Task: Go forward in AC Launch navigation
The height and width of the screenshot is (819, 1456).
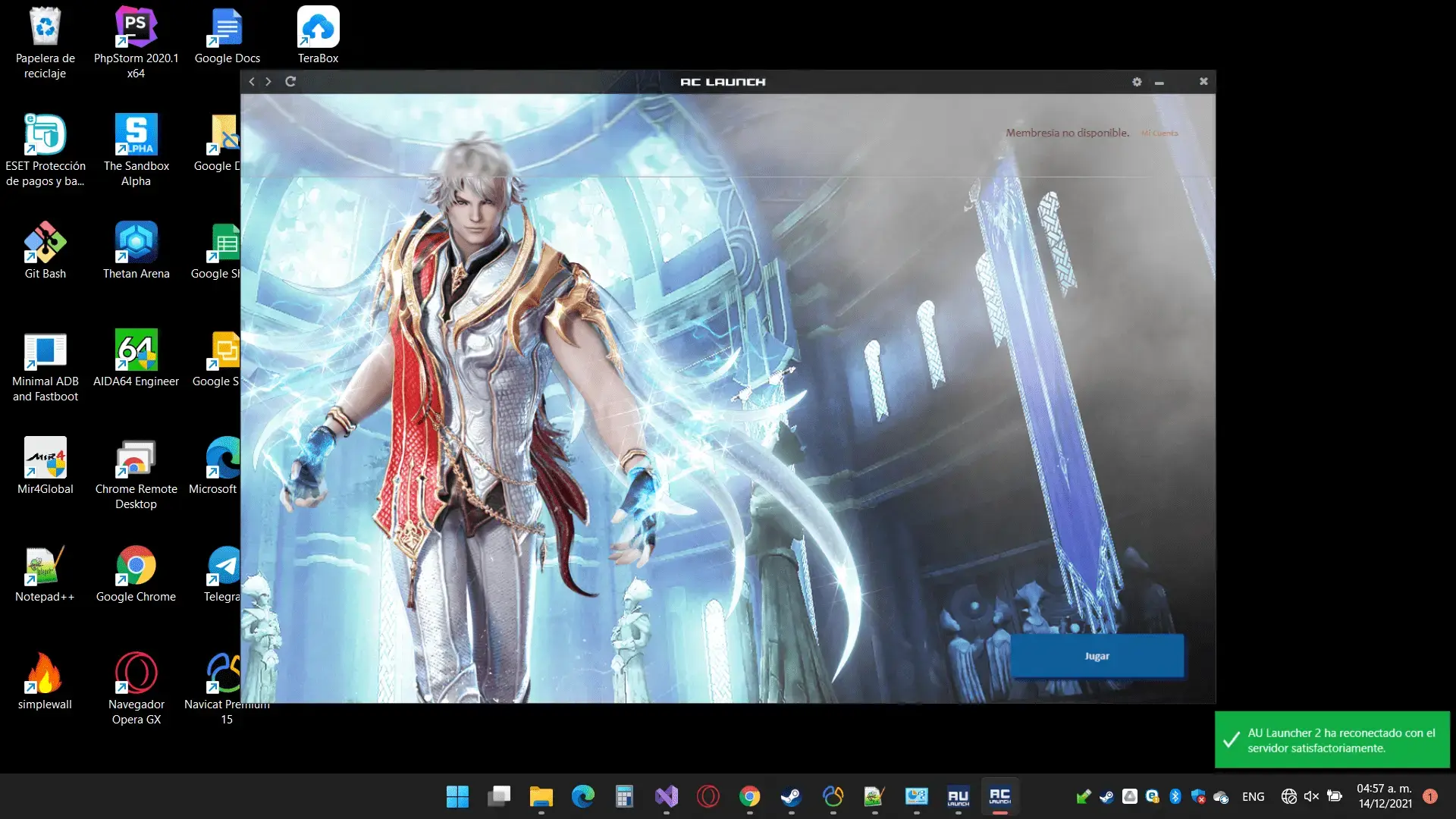Action: click(x=268, y=82)
